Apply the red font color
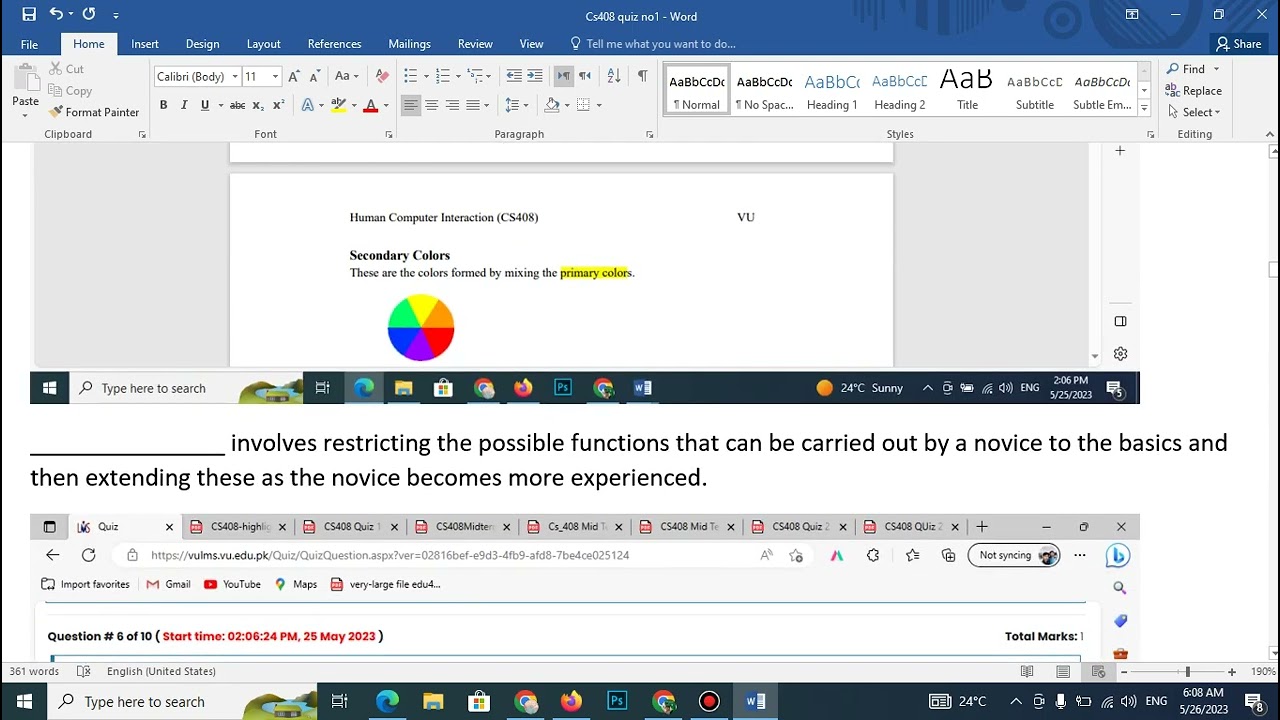The image size is (1280, 720). pos(371,105)
